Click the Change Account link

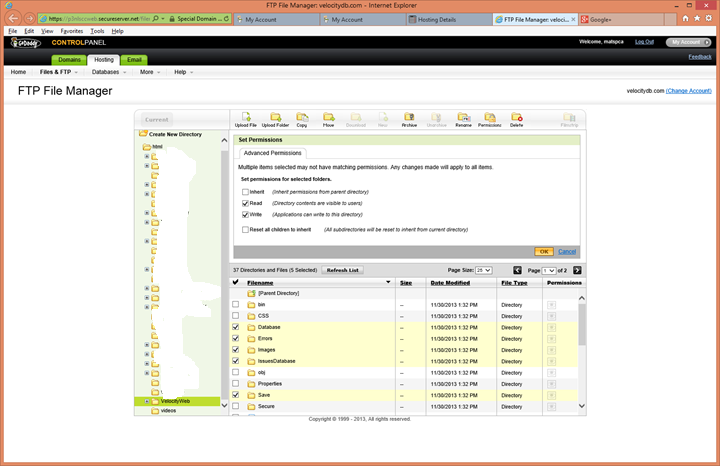(688, 91)
